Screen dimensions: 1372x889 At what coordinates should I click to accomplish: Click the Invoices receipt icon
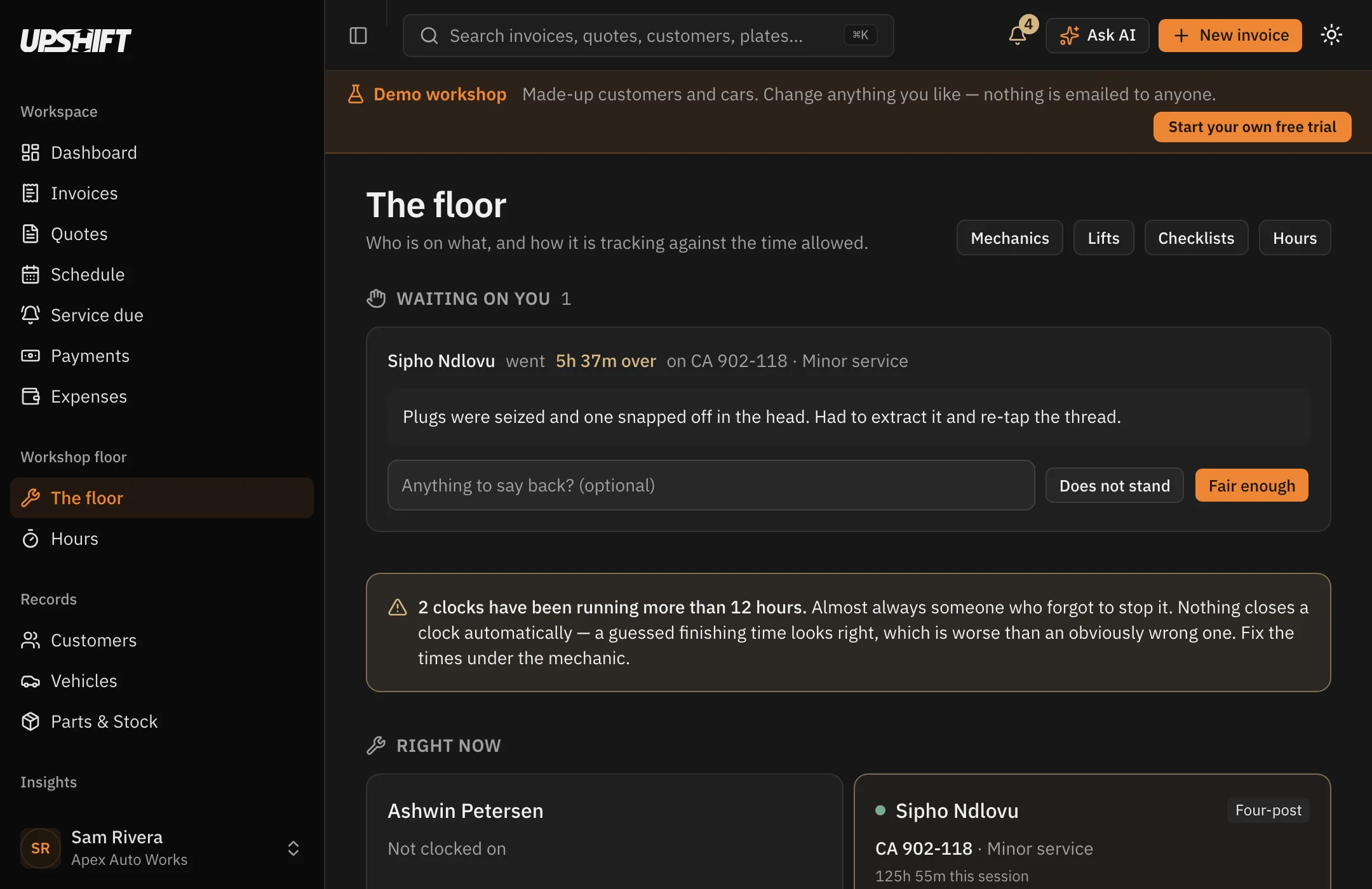(30, 193)
